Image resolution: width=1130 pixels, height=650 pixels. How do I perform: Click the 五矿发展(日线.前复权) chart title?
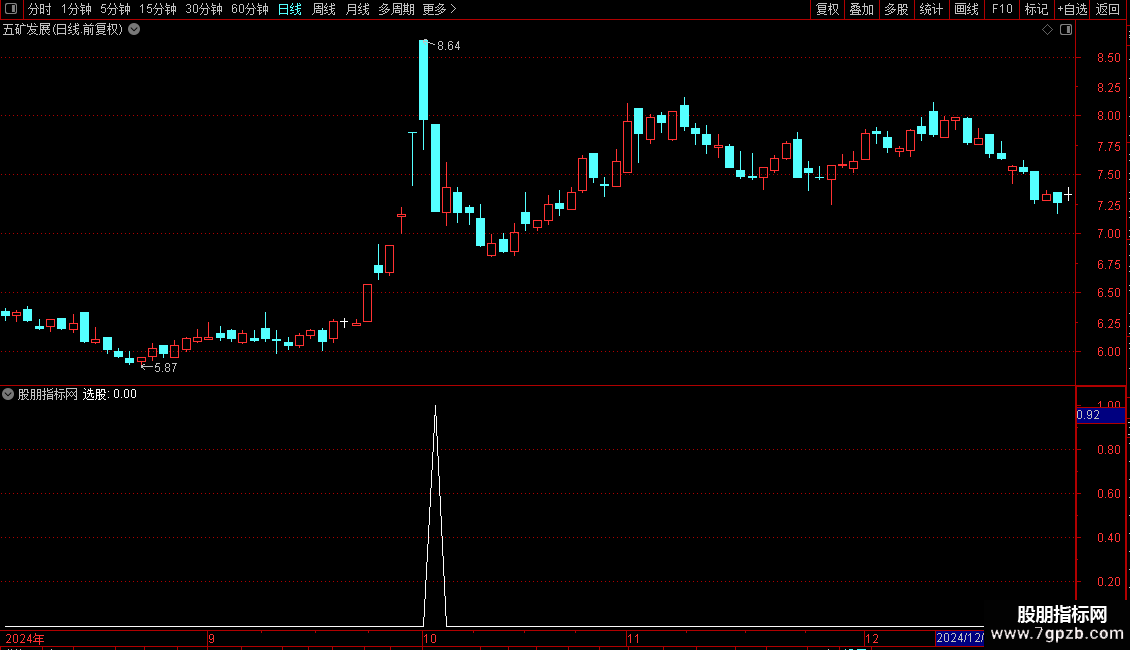coord(63,30)
